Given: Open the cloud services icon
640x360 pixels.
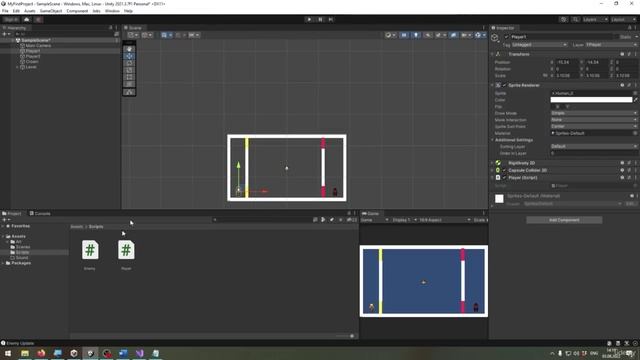Looking at the screenshot, I should 27,20.
